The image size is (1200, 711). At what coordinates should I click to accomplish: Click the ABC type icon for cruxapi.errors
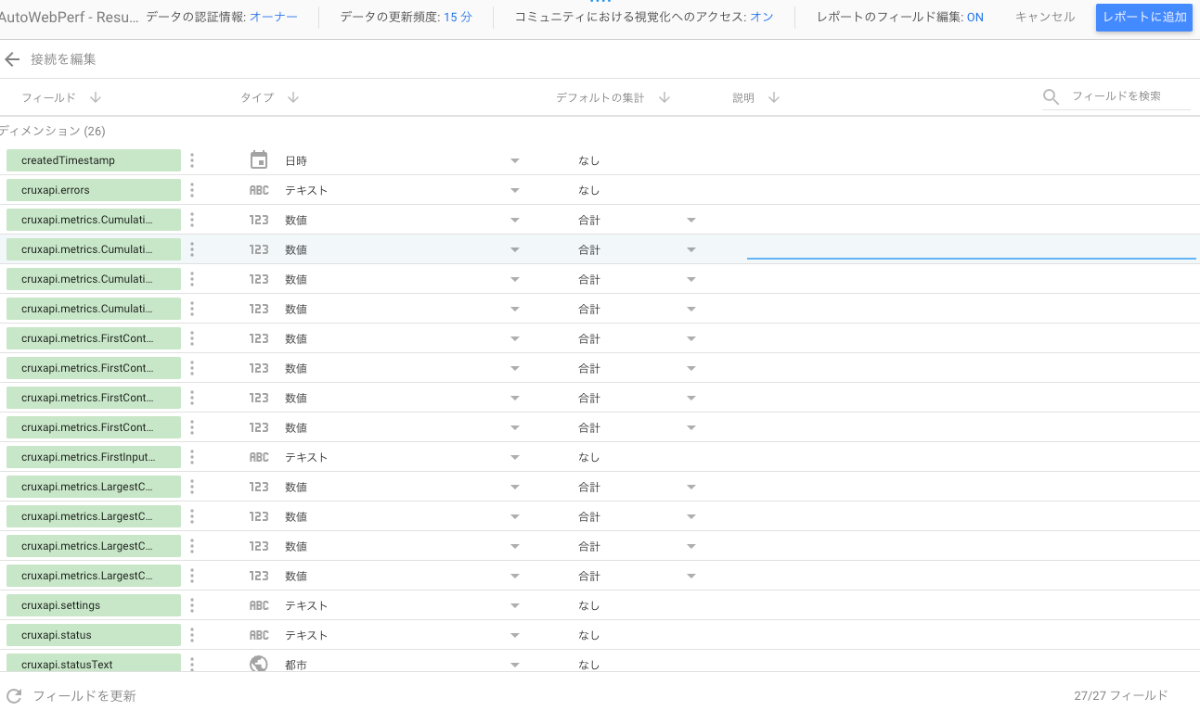coord(259,190)
